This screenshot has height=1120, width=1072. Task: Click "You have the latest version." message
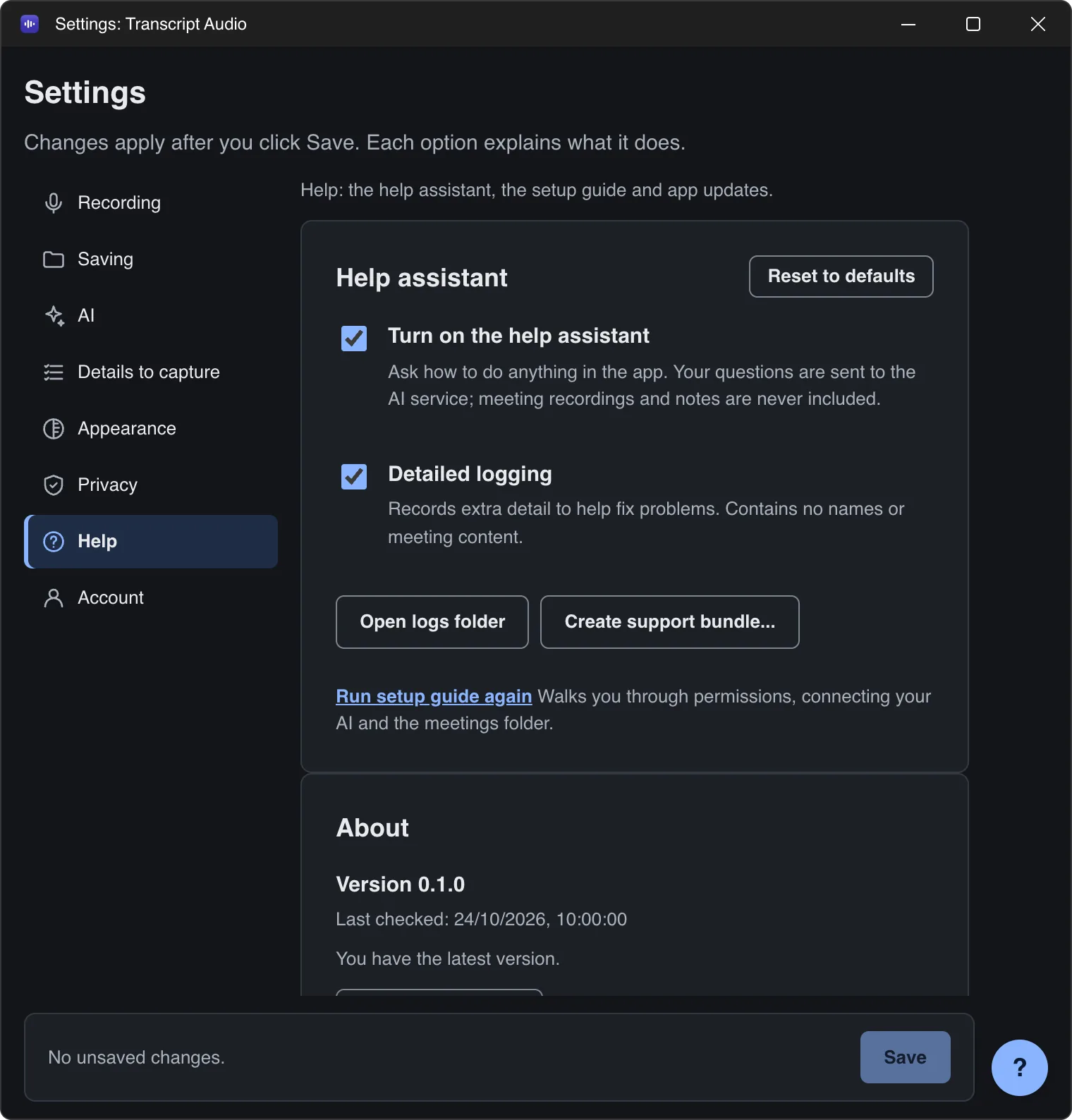click(448, 959)
